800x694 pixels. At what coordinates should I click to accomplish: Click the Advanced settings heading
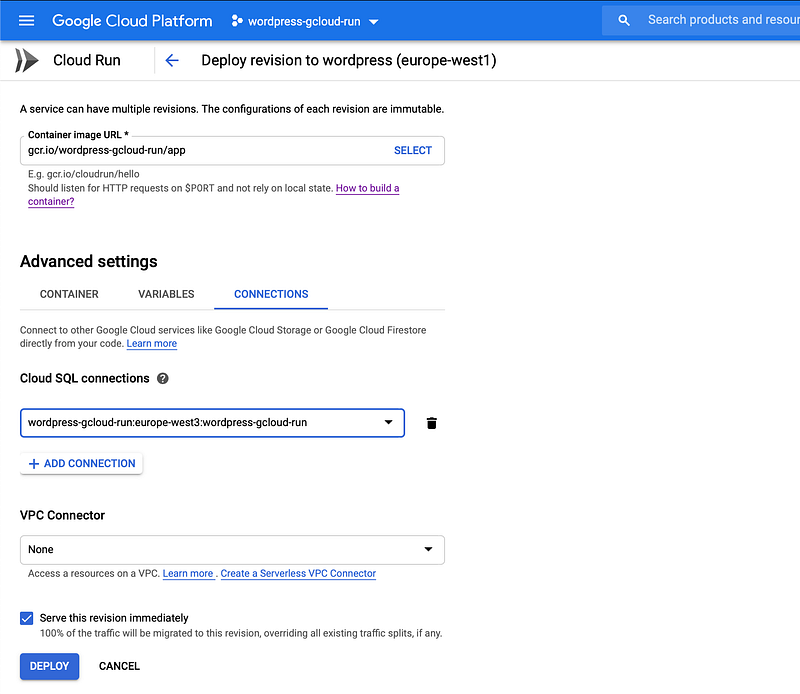[89, 261]
